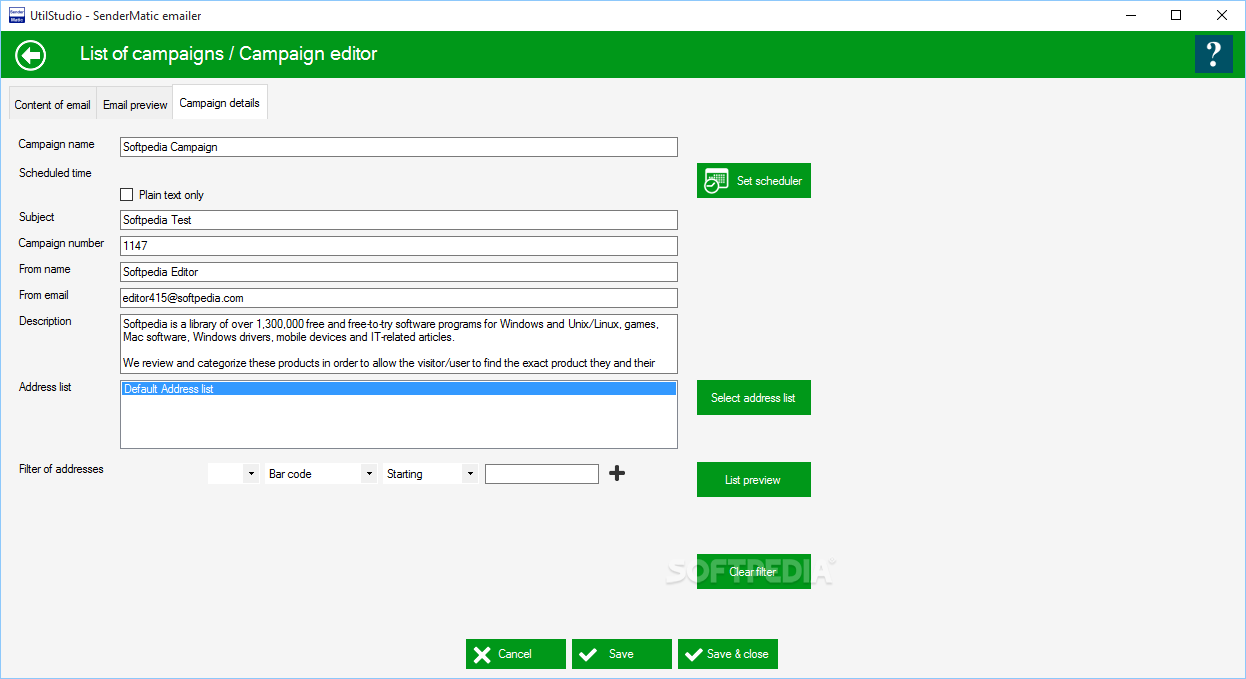Maximize the SenderMatic window
1246x679 pixels.
coord(1176,15)
